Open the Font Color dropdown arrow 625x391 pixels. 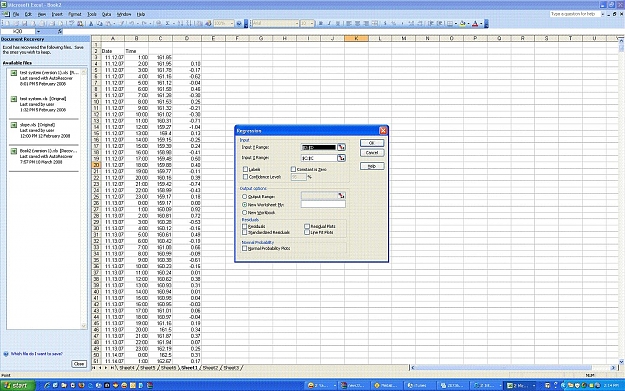pos(481,23)
